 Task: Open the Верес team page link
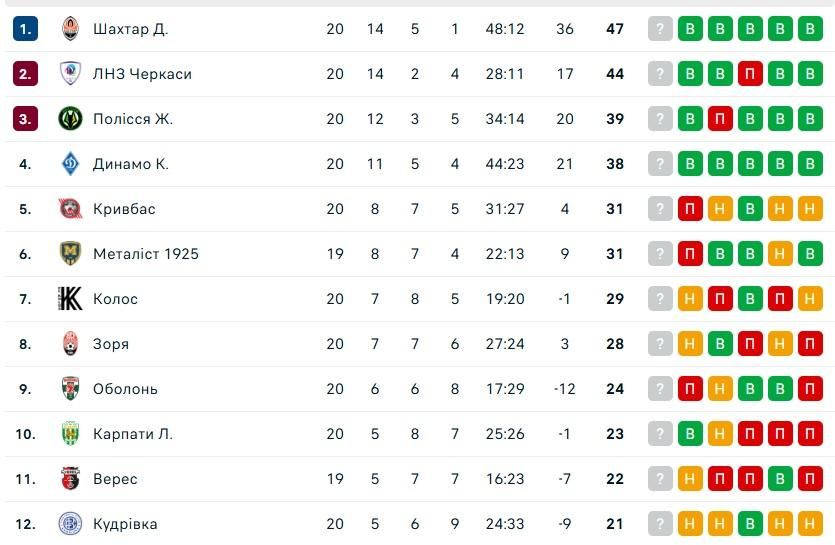115,479
